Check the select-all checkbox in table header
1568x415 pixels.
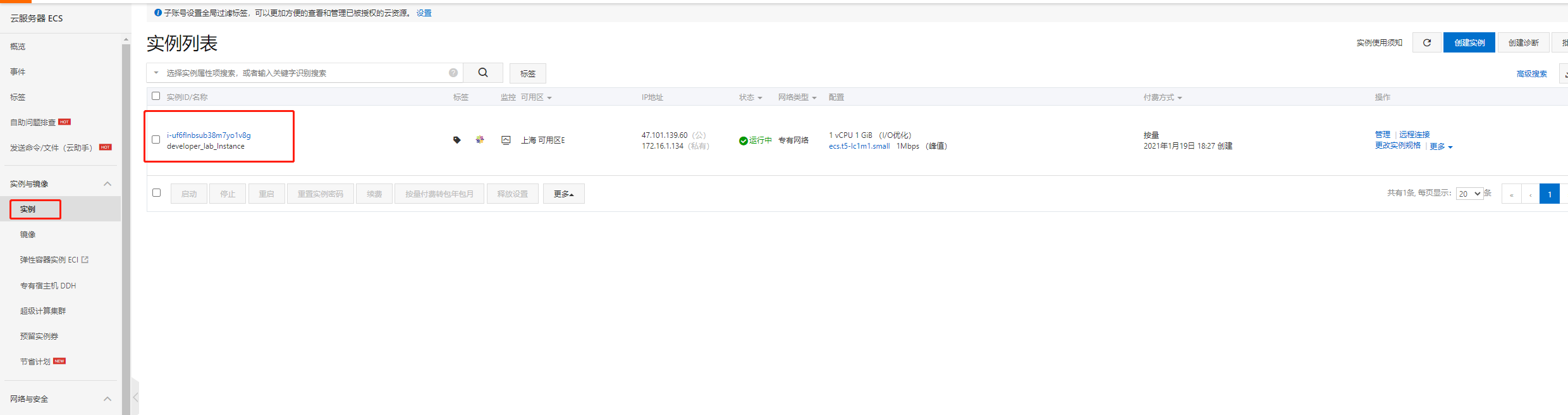coord(156,96)
